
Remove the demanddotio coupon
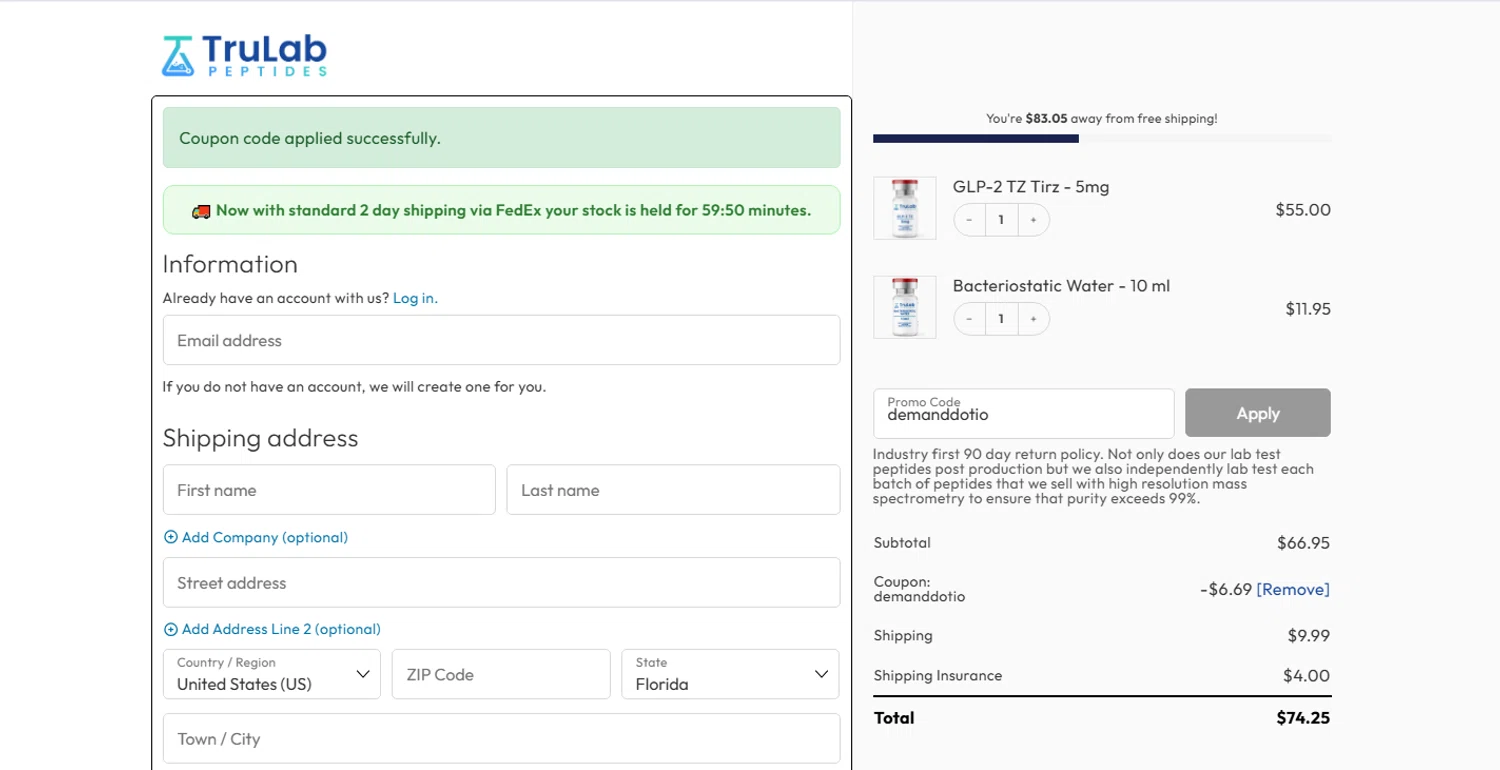(x=1293, y=589)
